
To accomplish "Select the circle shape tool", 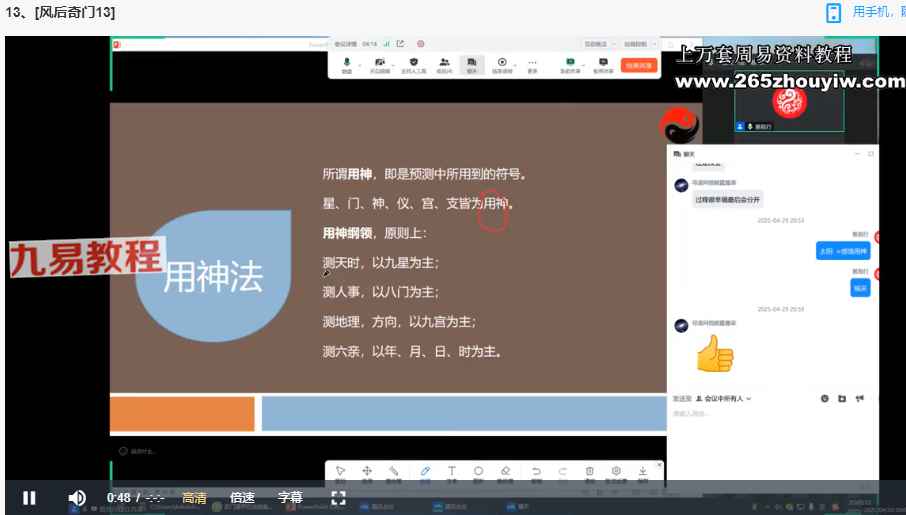I will [x=478, y=472].
